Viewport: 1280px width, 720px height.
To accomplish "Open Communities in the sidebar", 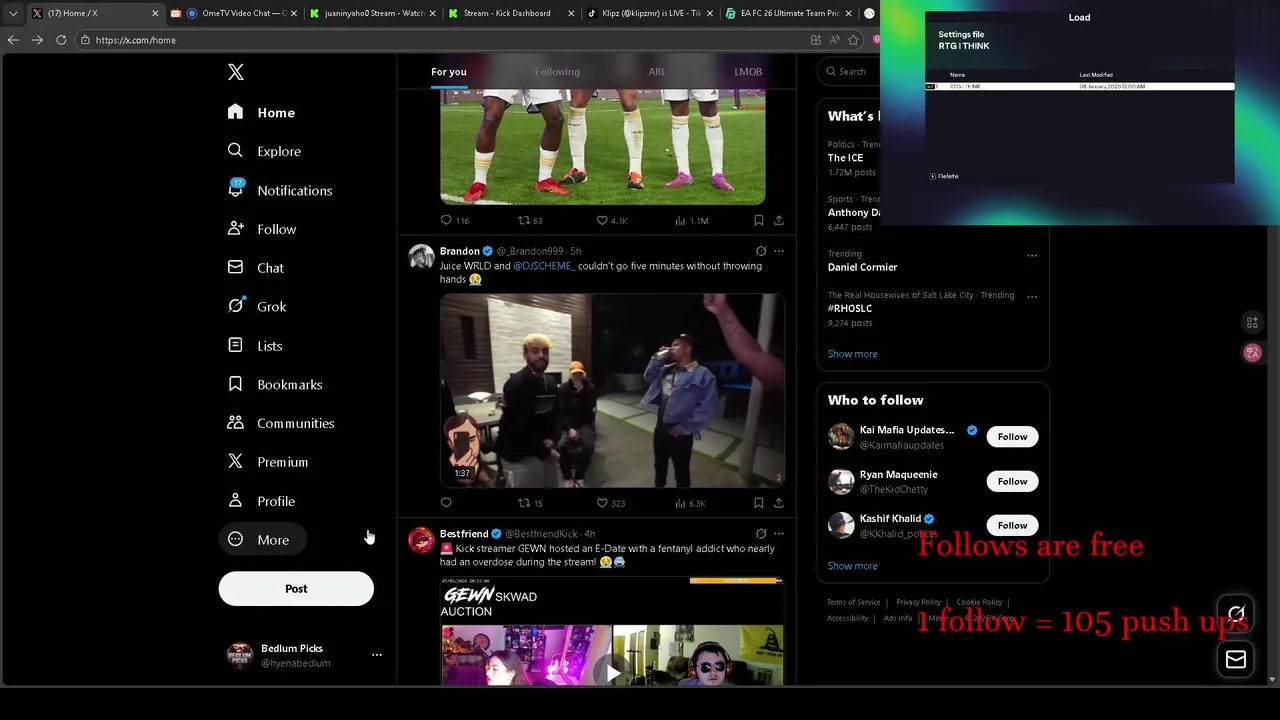I will coord(282,423).
